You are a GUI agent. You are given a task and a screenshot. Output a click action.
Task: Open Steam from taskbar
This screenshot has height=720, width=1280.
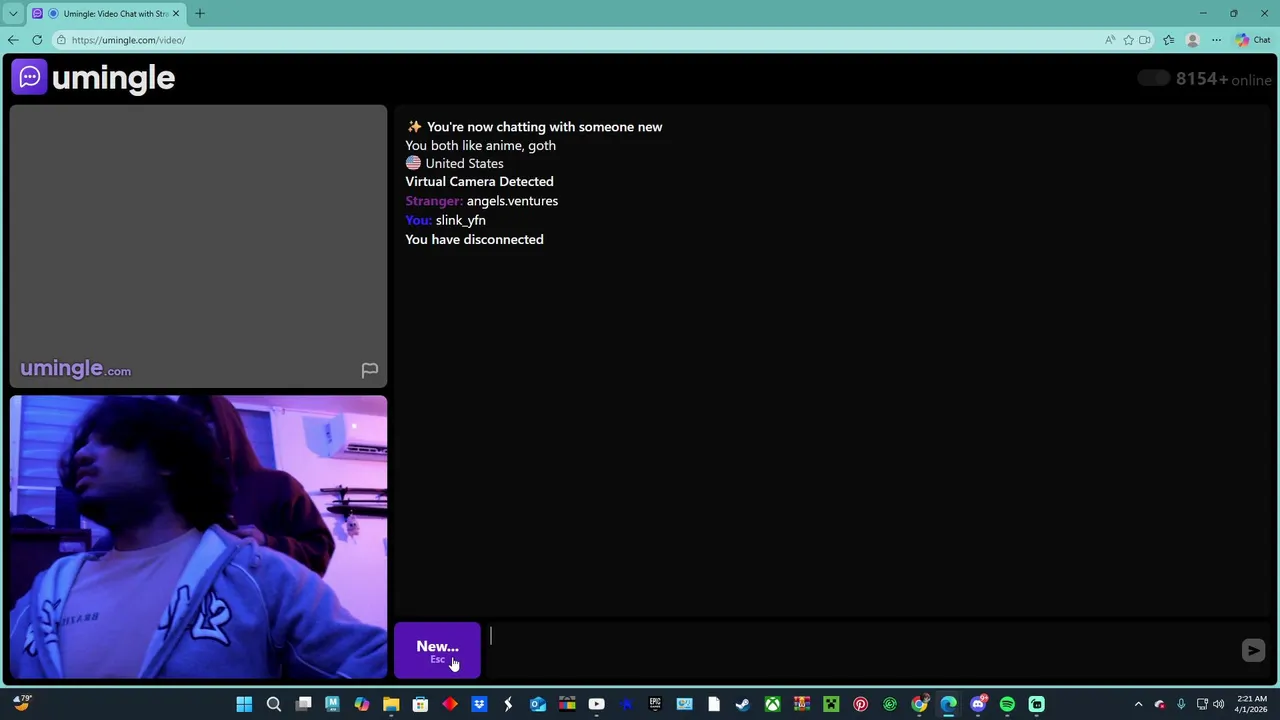click(x=743, y=704)
